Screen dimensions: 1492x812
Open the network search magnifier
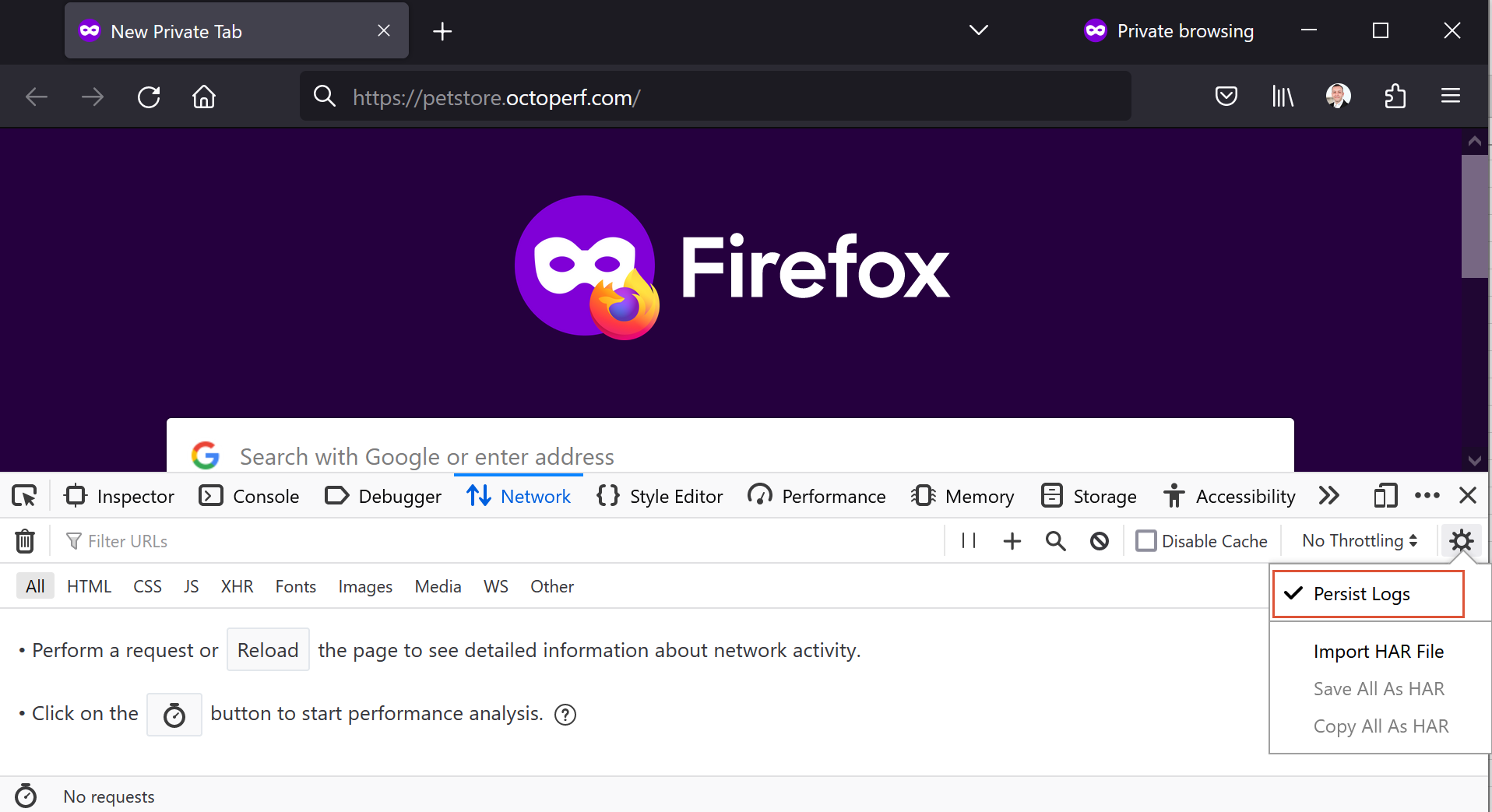click(1056, 541)
